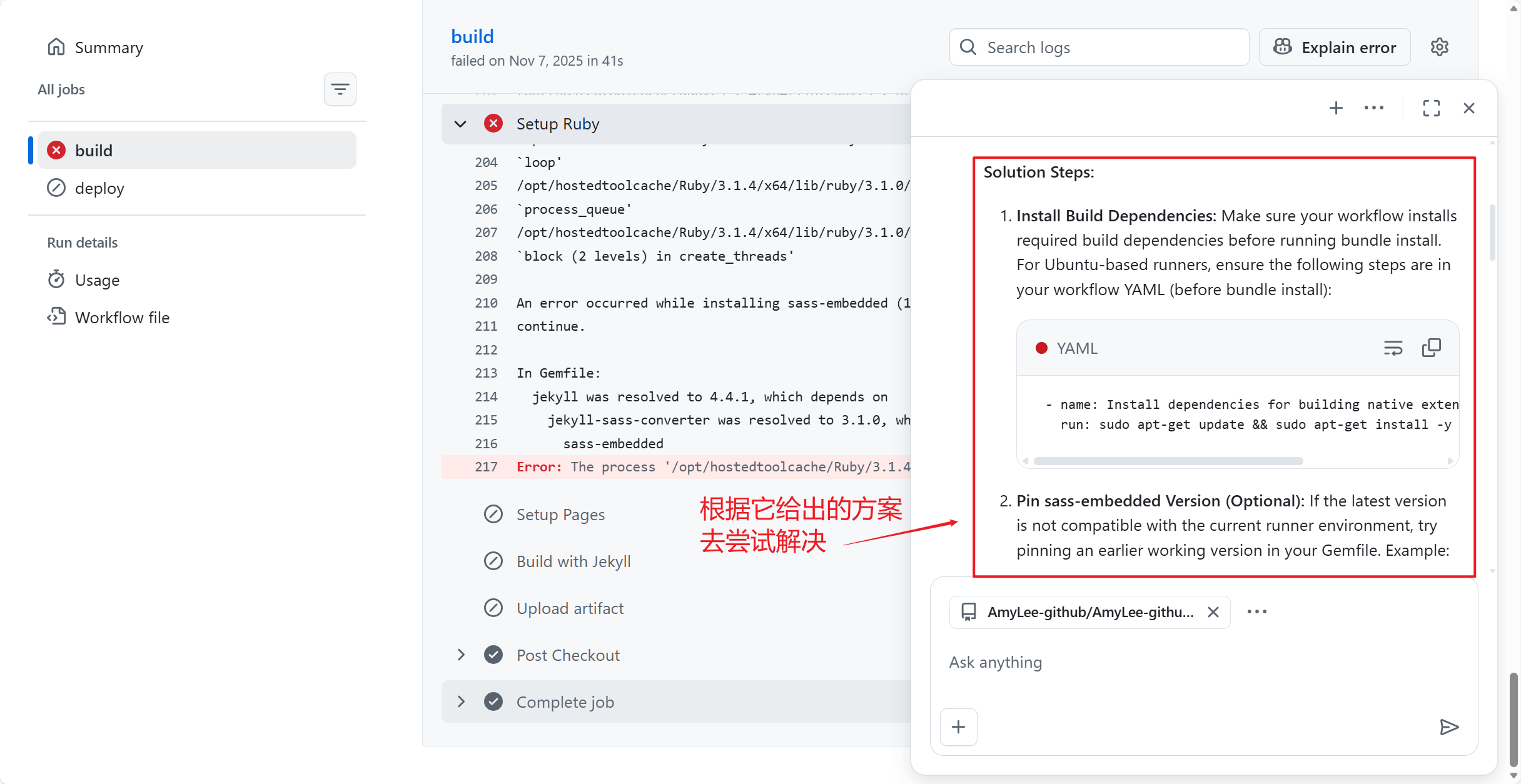This screenshot has width=1521, height=784.
Task: Open Copilot chat more options menu
Action: coord(1373,108)
